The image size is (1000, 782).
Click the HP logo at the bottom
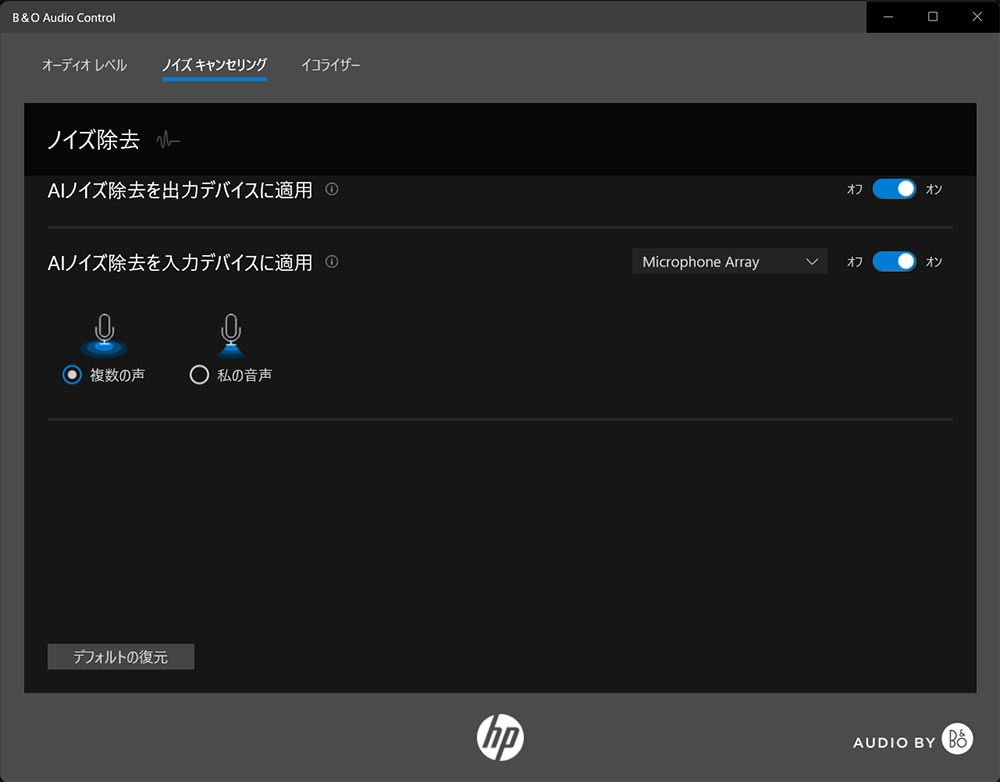pyautogui.click(x=500, y=738)
